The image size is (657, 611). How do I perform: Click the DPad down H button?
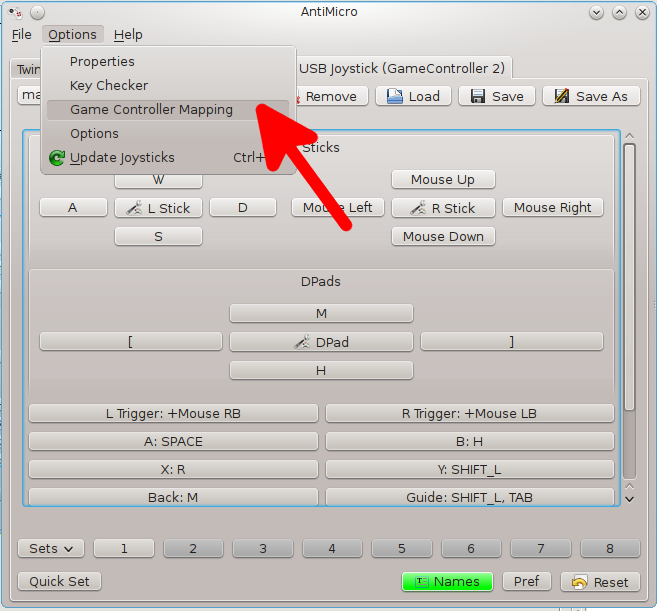click(321, 370)
